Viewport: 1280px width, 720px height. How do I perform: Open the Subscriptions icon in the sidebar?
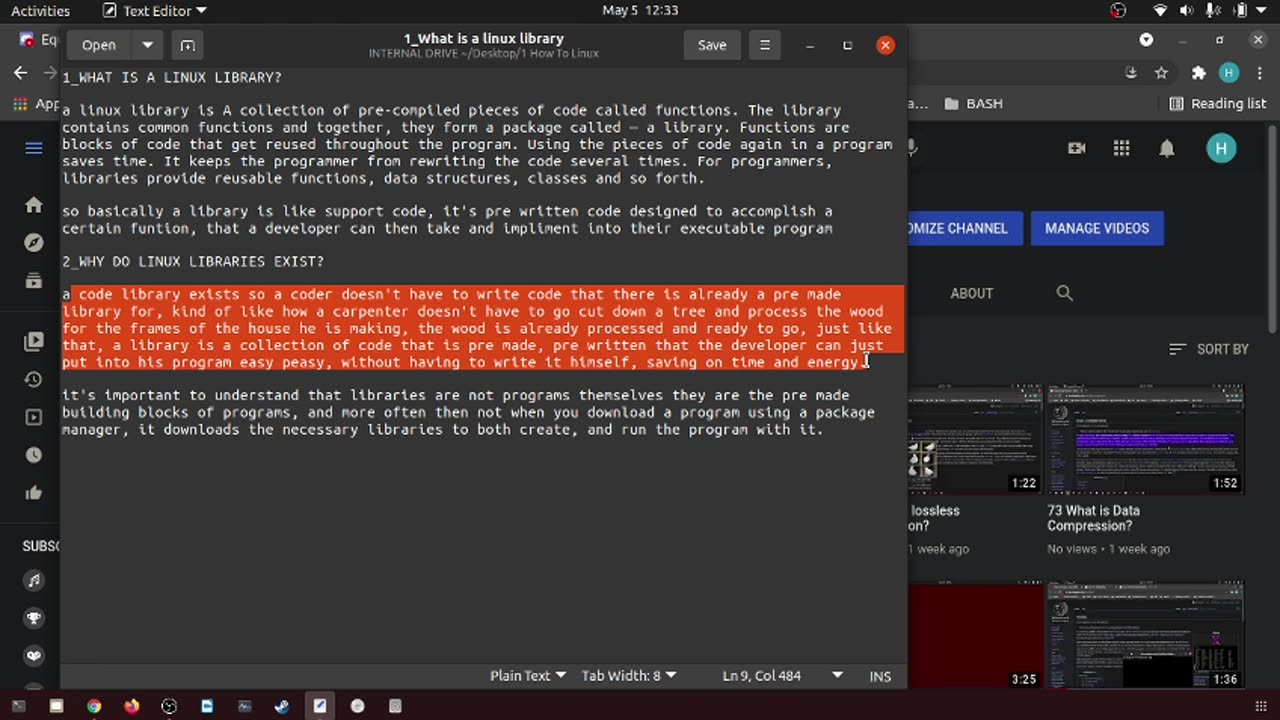click(x=33, y=280)
